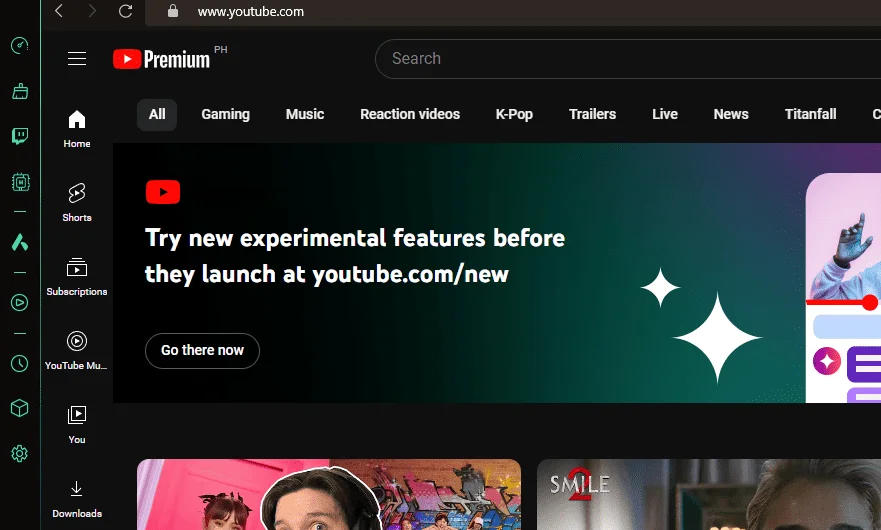Select the News filter chip

731,115
